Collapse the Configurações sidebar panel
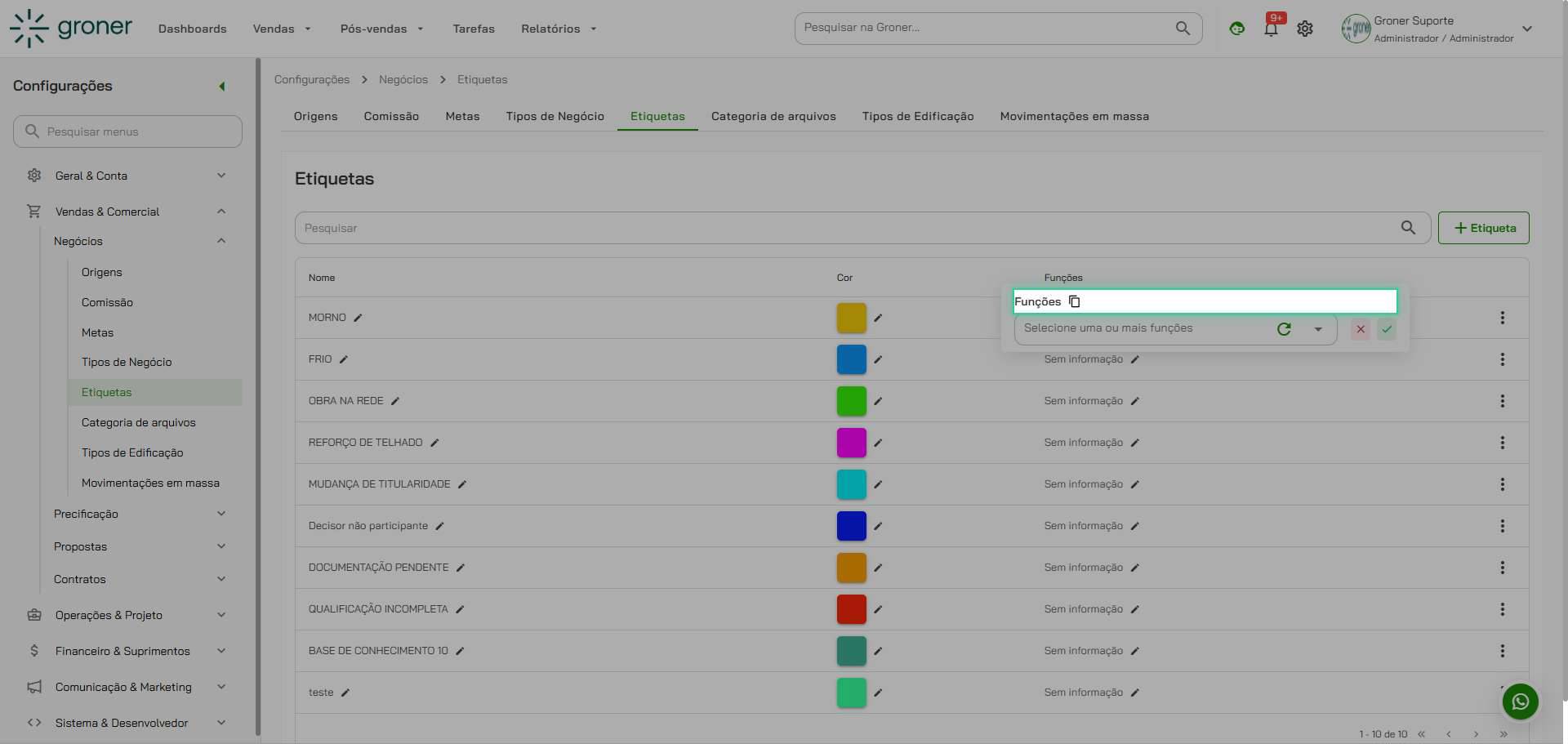 [x=221, y=87]
